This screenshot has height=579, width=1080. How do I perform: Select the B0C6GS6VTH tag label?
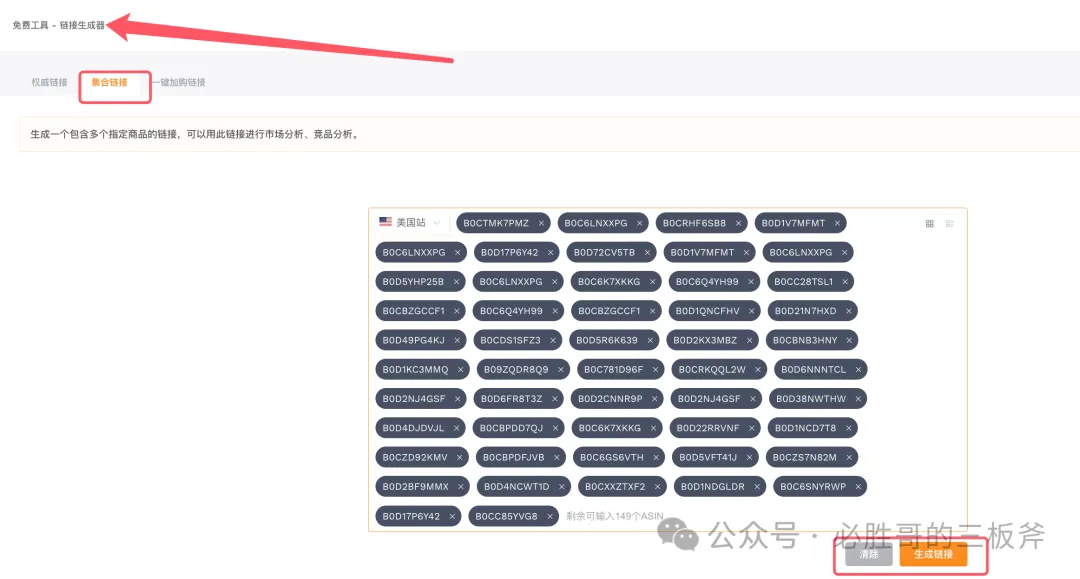tap(612, 457)
